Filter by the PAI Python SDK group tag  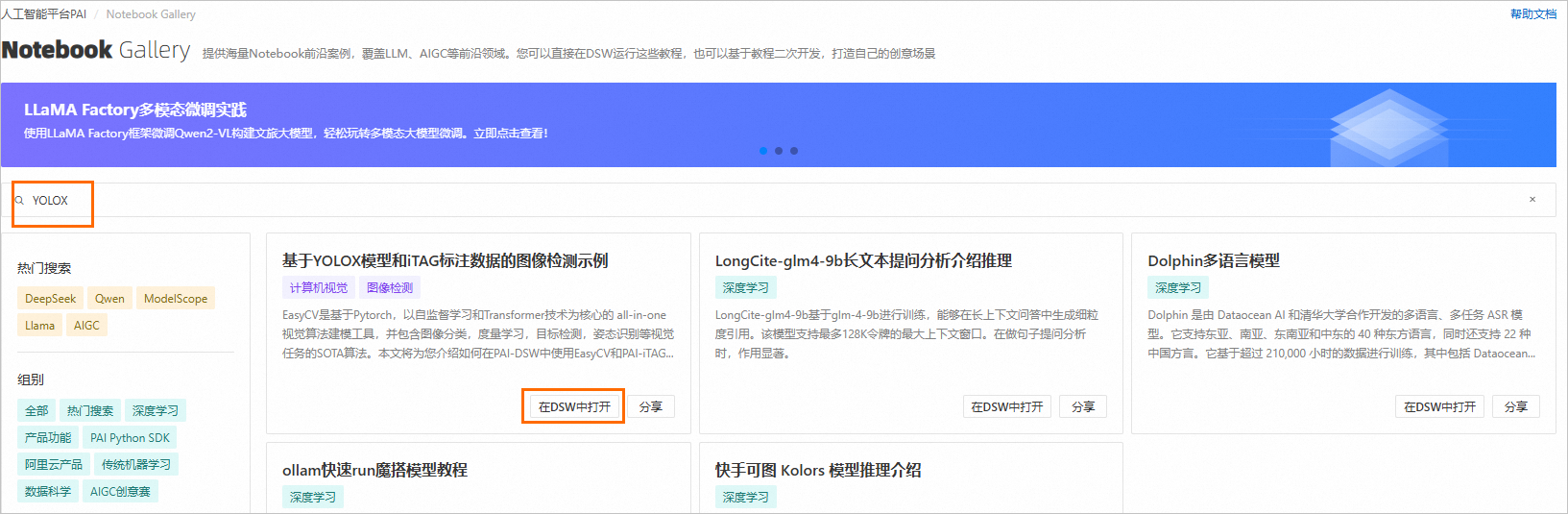pos(130,438)
